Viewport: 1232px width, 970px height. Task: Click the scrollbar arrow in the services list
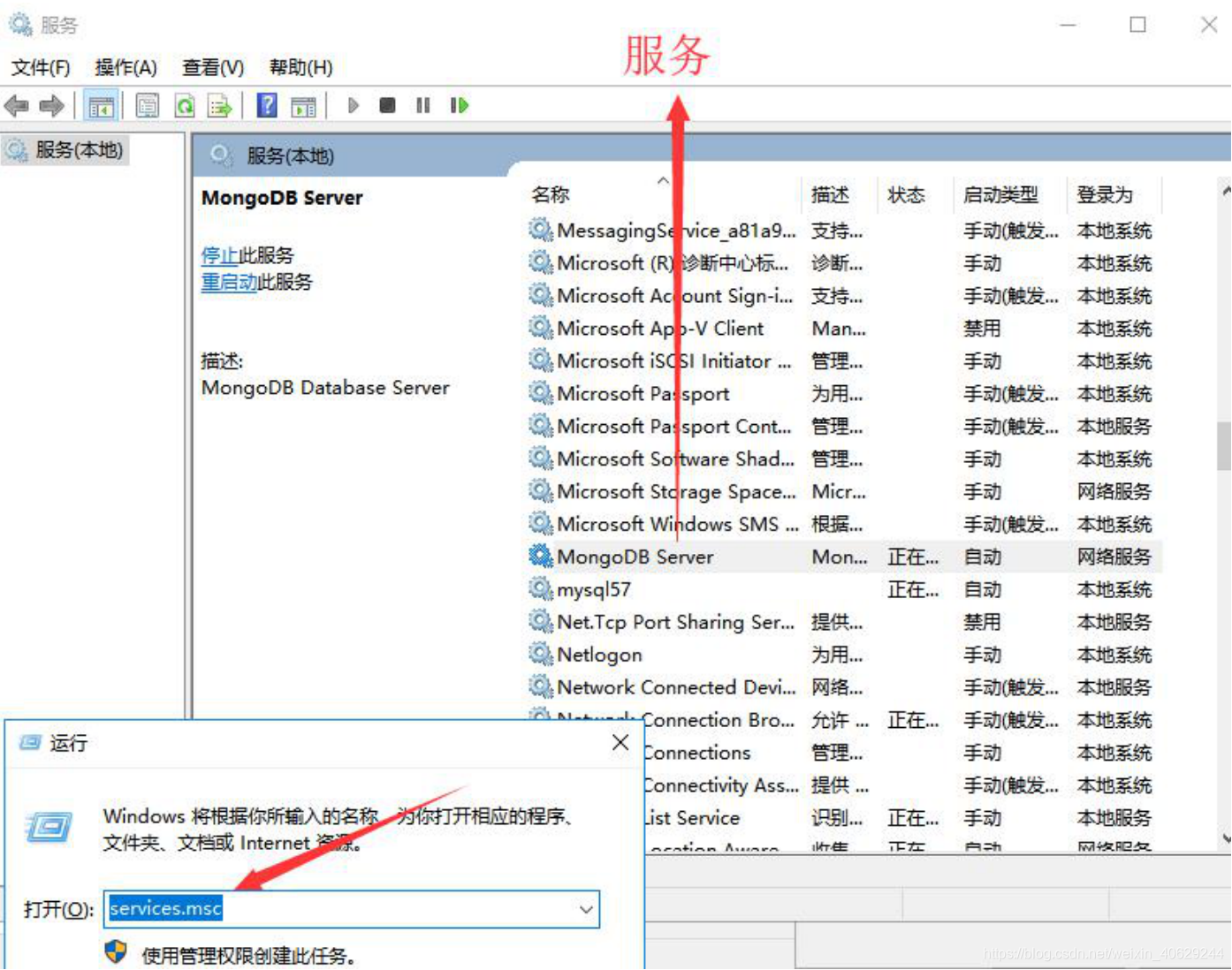[x=1225, y=189]
